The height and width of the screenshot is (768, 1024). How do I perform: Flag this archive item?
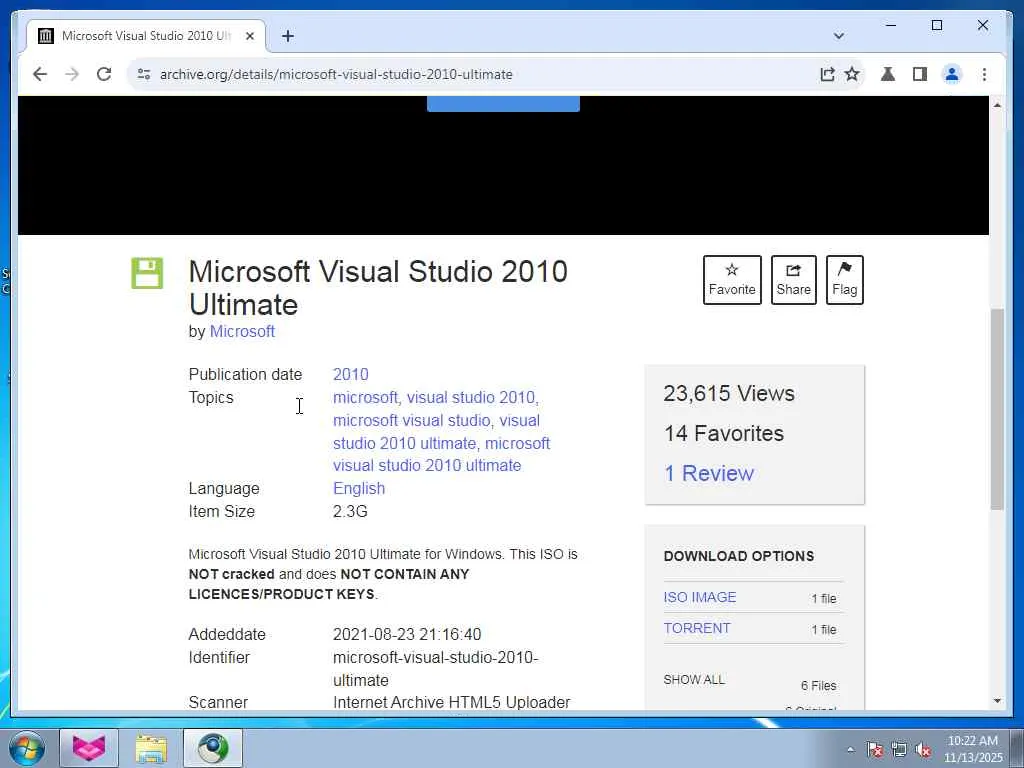844,280
